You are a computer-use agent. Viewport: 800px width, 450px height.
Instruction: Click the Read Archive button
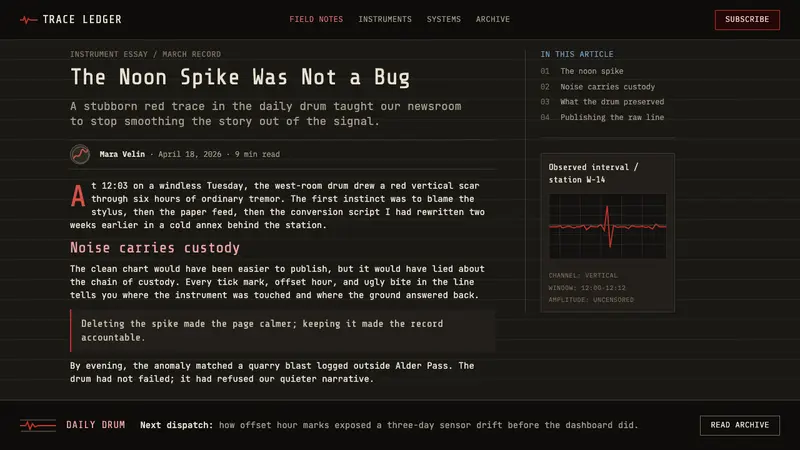point(740,425)
